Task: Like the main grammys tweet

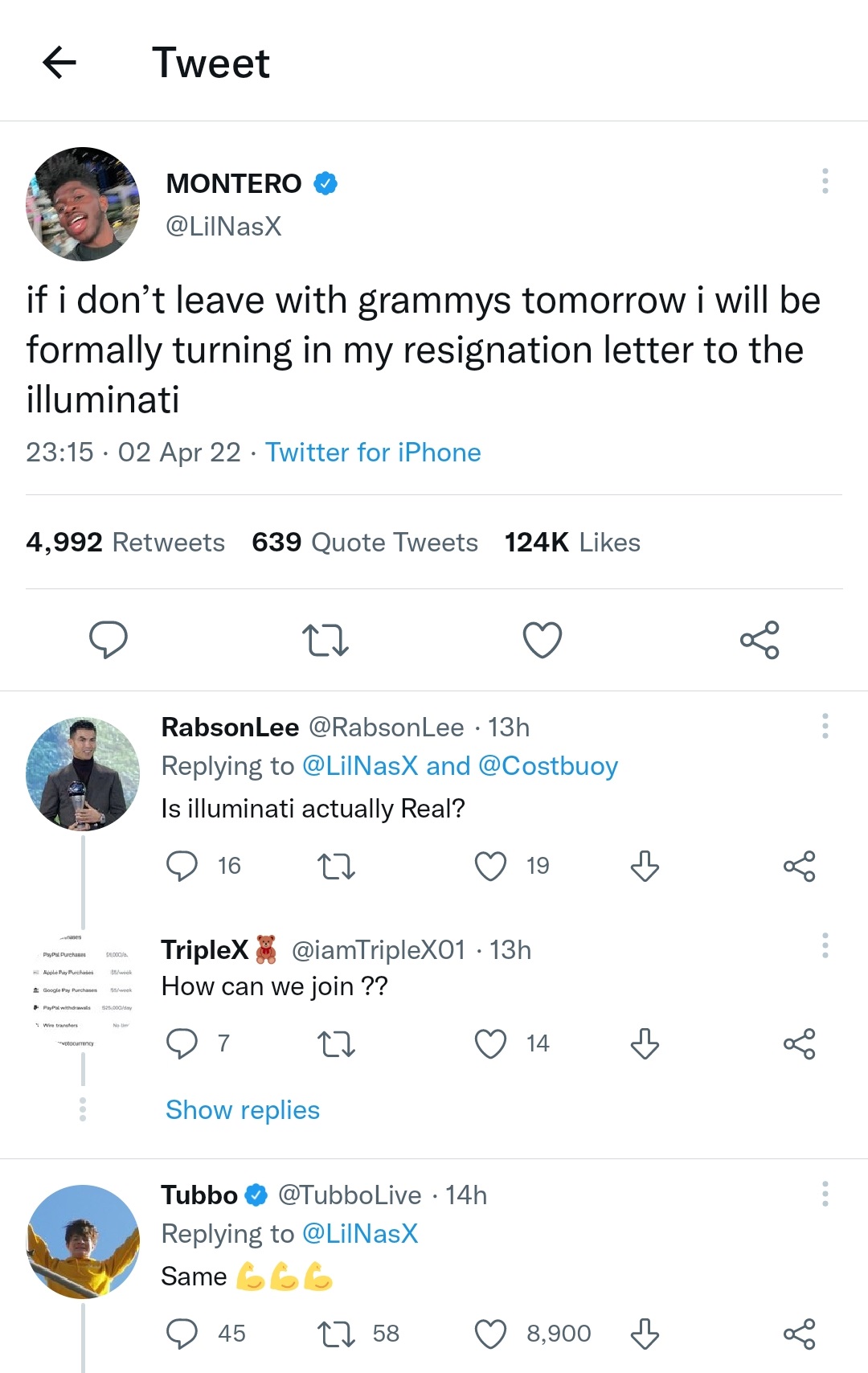Action: [542, 640]
